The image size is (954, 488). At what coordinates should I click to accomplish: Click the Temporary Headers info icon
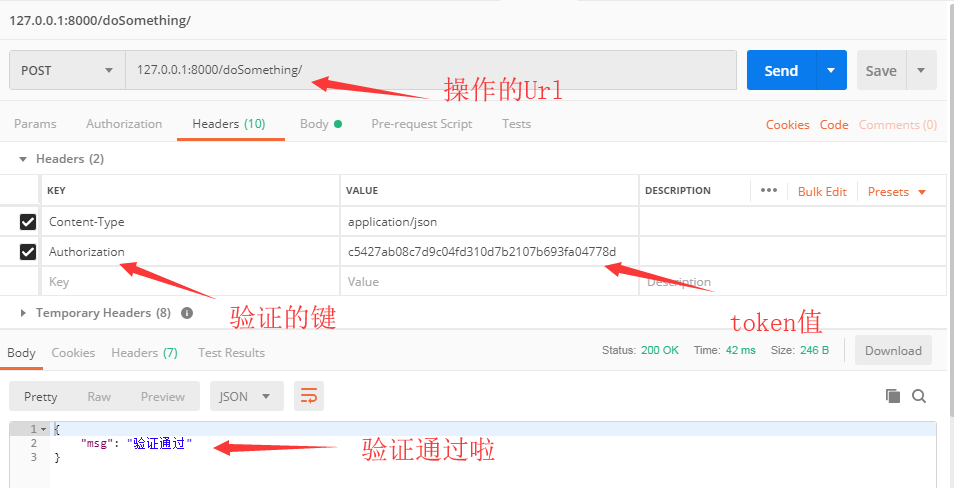187,313
